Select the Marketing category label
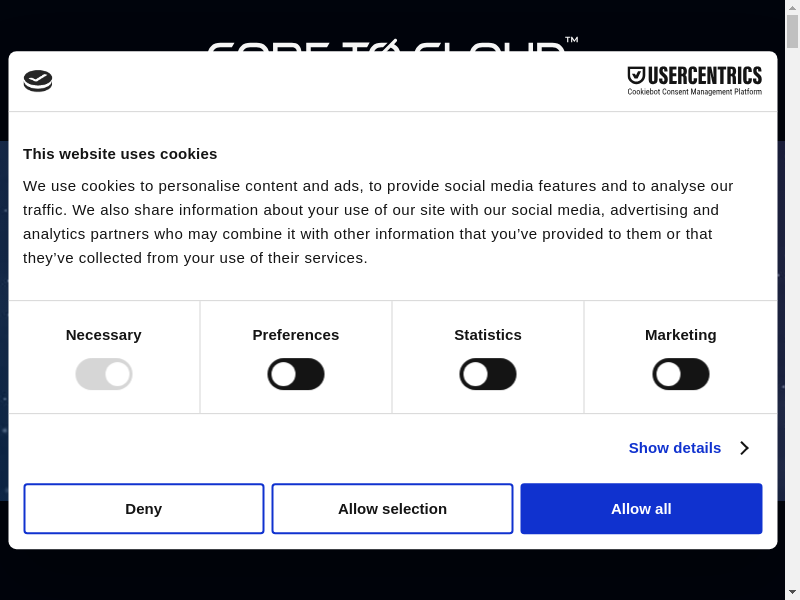Viewport: 800px width, 600px height. tap(681, 335)
